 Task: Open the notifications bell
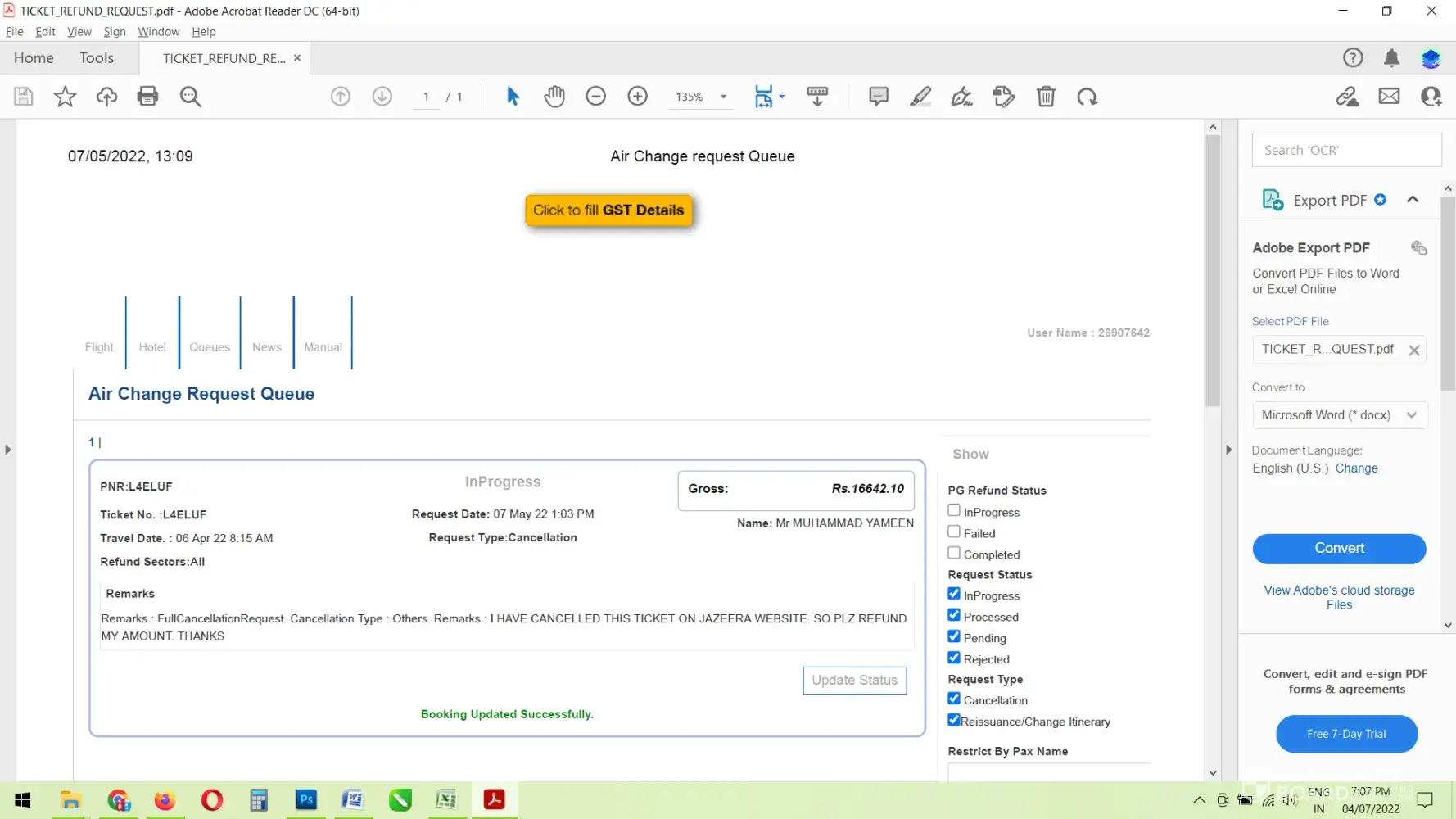click(1391, 58)
